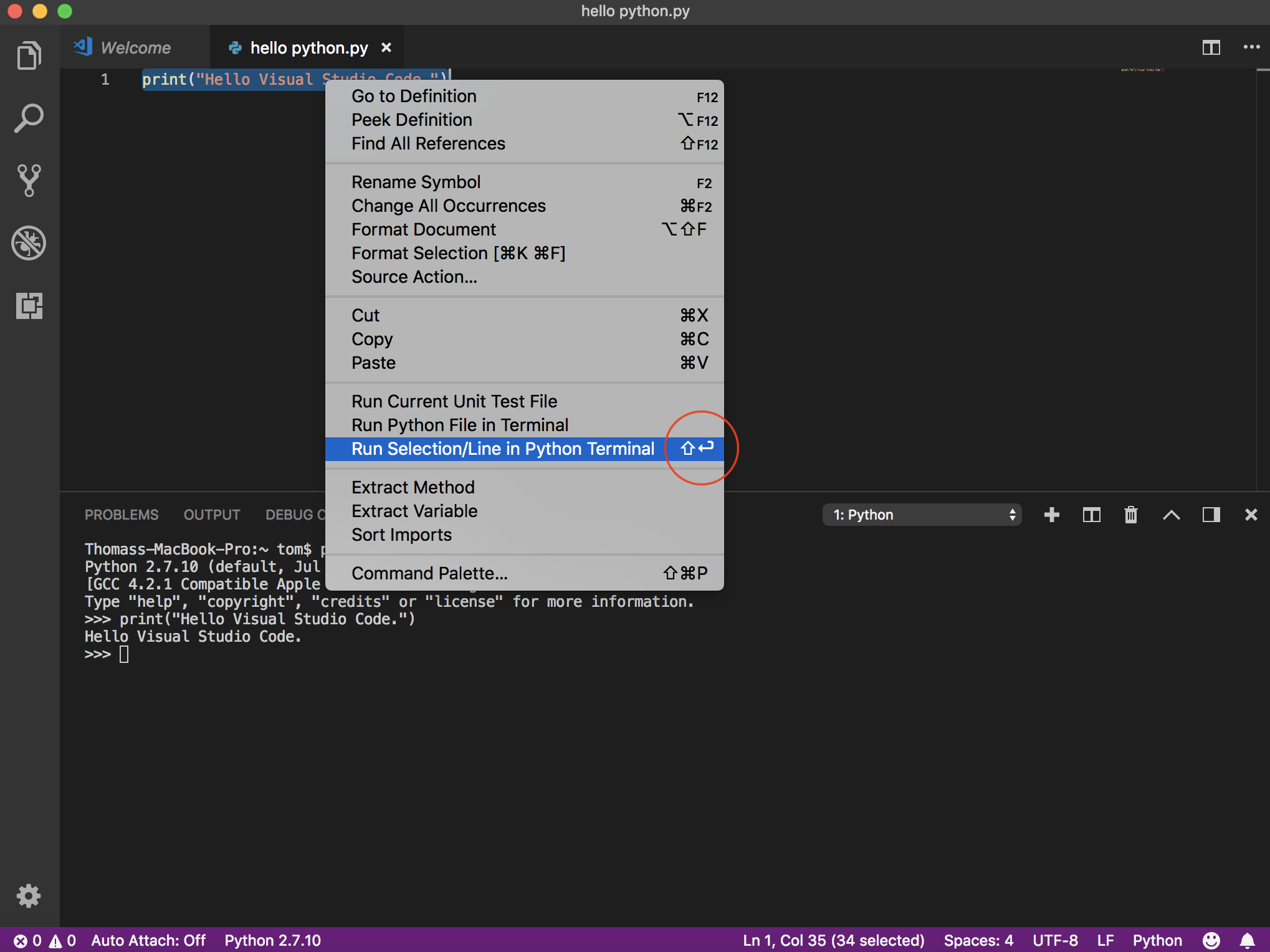The width and height of the screenshot is (1270, 952).
Task: Click the feedback smiley in status bar
Action: [x=1211, y=940]
